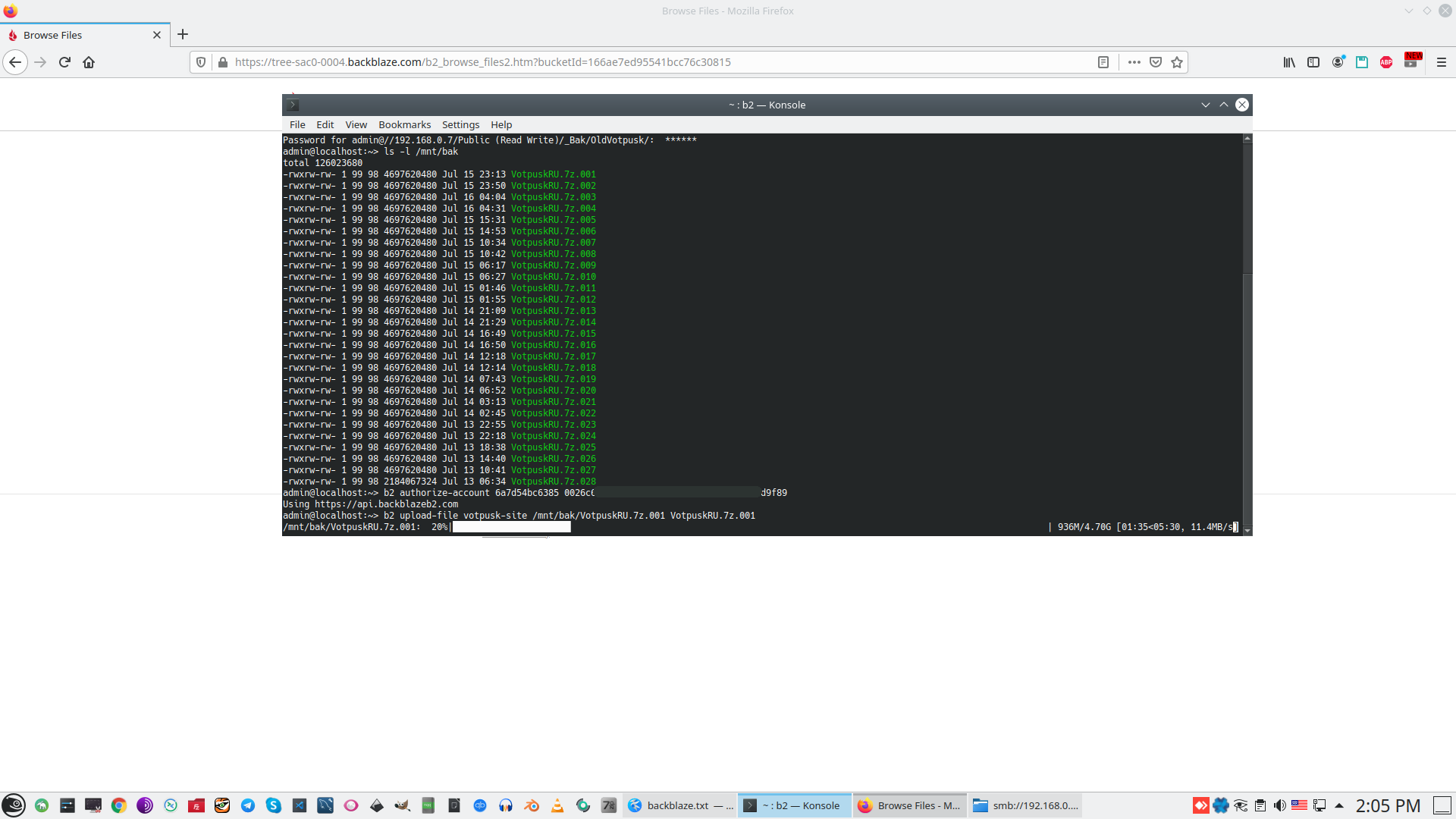Click the Firefox reload page button
The height and width of the screenshot is (819, 1456).
[64, 62]
